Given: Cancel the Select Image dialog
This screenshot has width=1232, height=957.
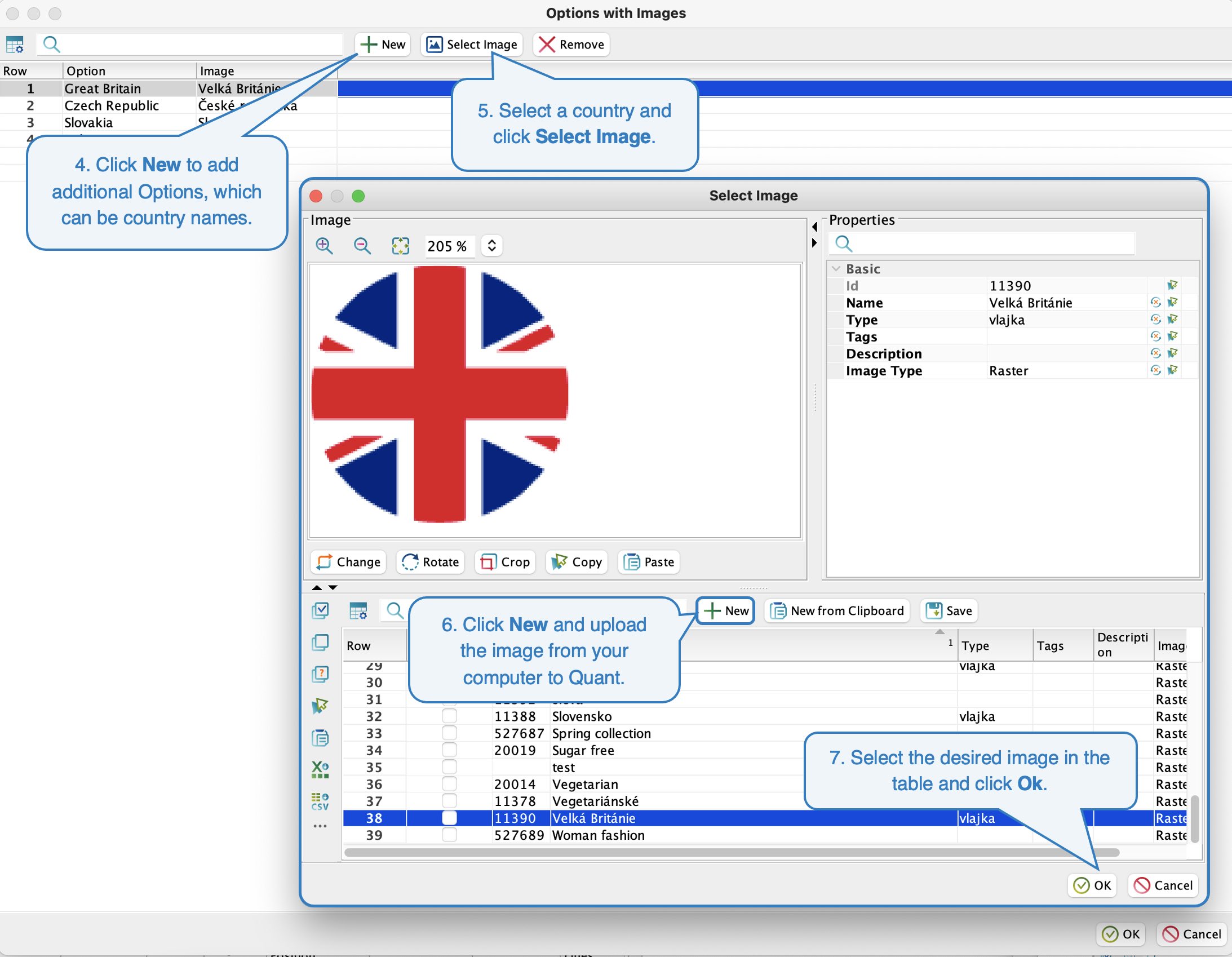Looking at the screenshot, I should coord(1163,885).
